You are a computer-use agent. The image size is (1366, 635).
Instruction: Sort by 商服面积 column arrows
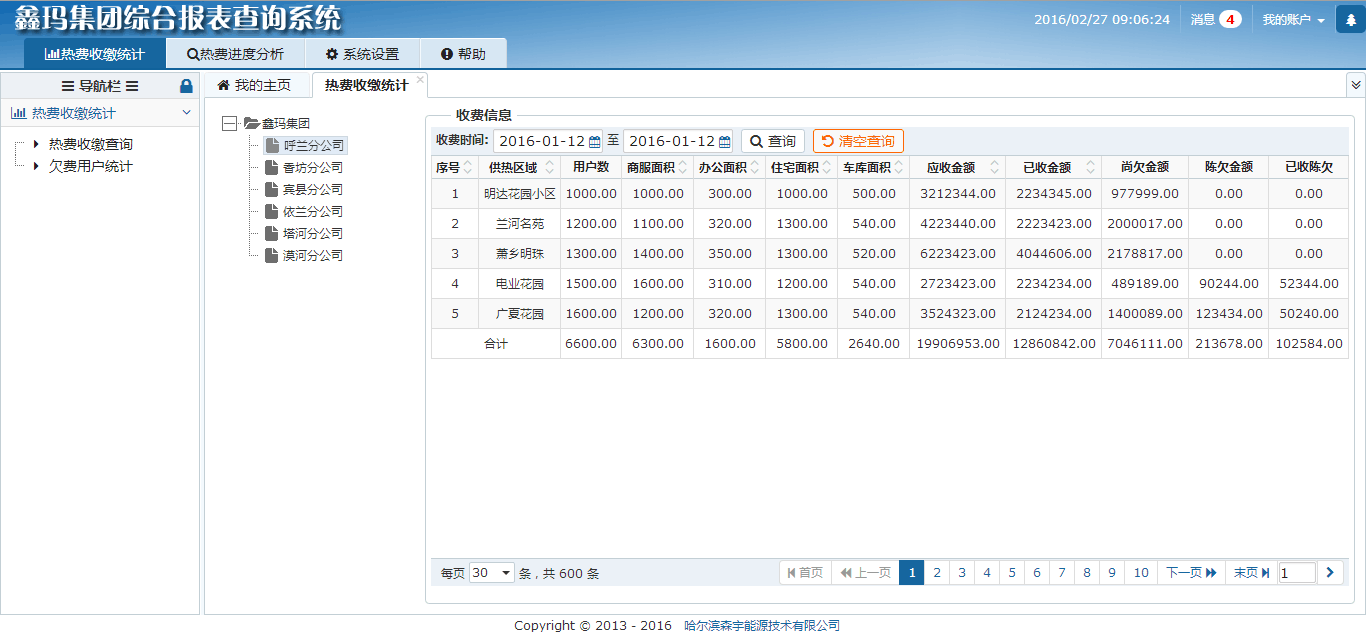[683, 167]
